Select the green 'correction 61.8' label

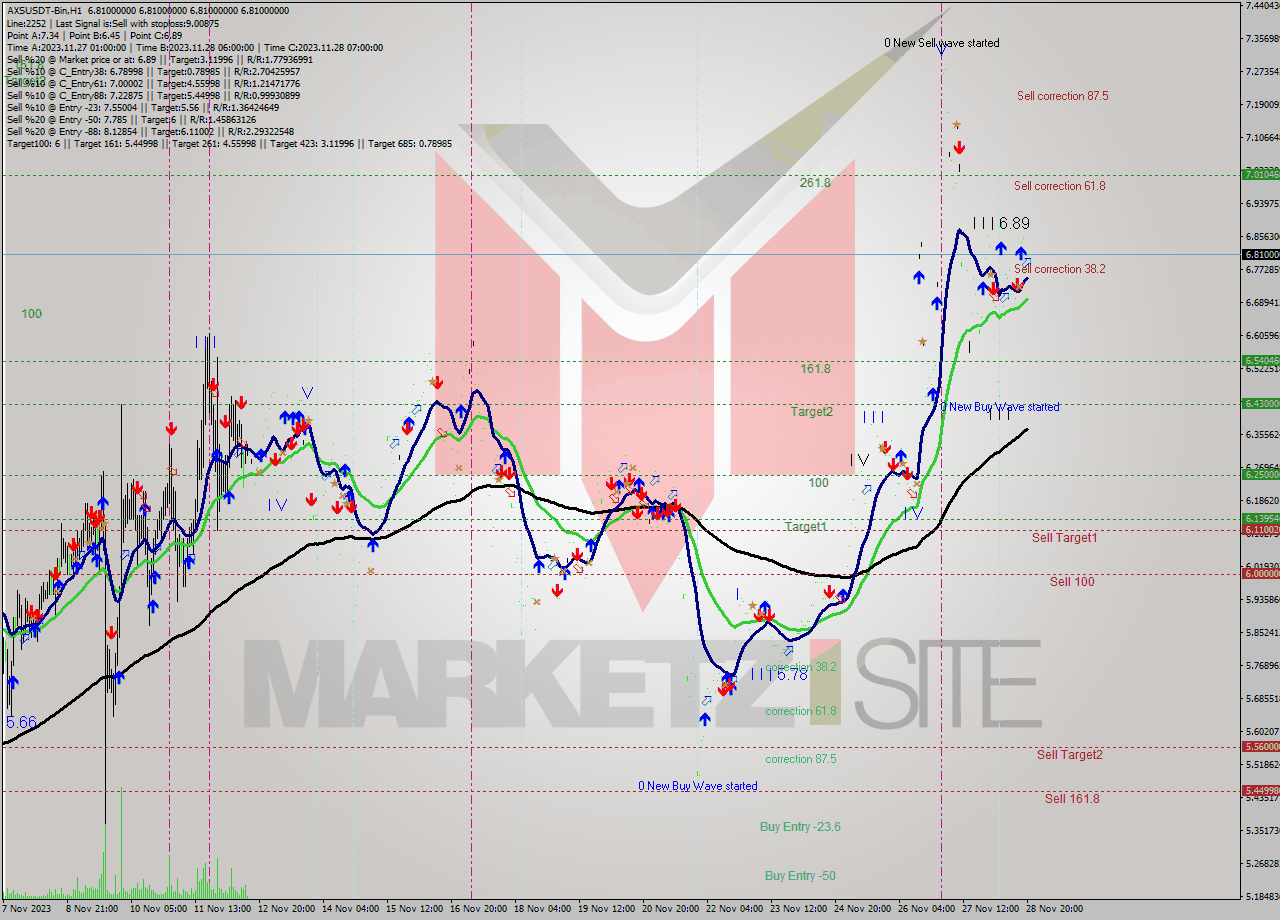(x=801, y=712)
